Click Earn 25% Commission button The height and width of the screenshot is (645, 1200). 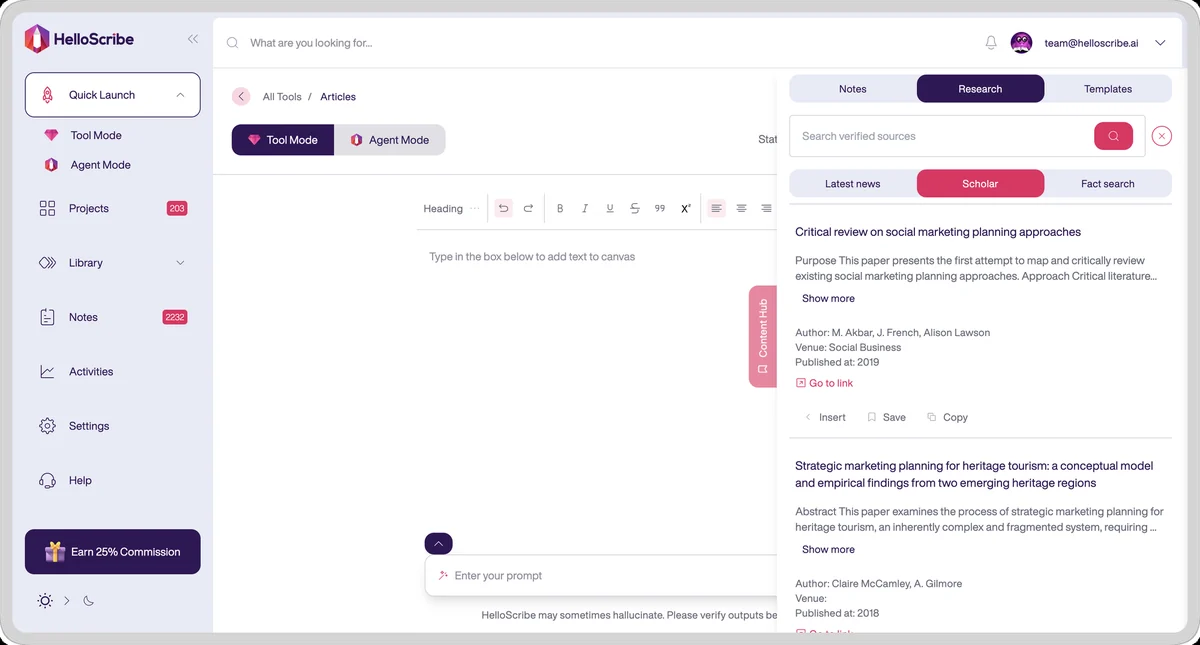click(112, 552)
